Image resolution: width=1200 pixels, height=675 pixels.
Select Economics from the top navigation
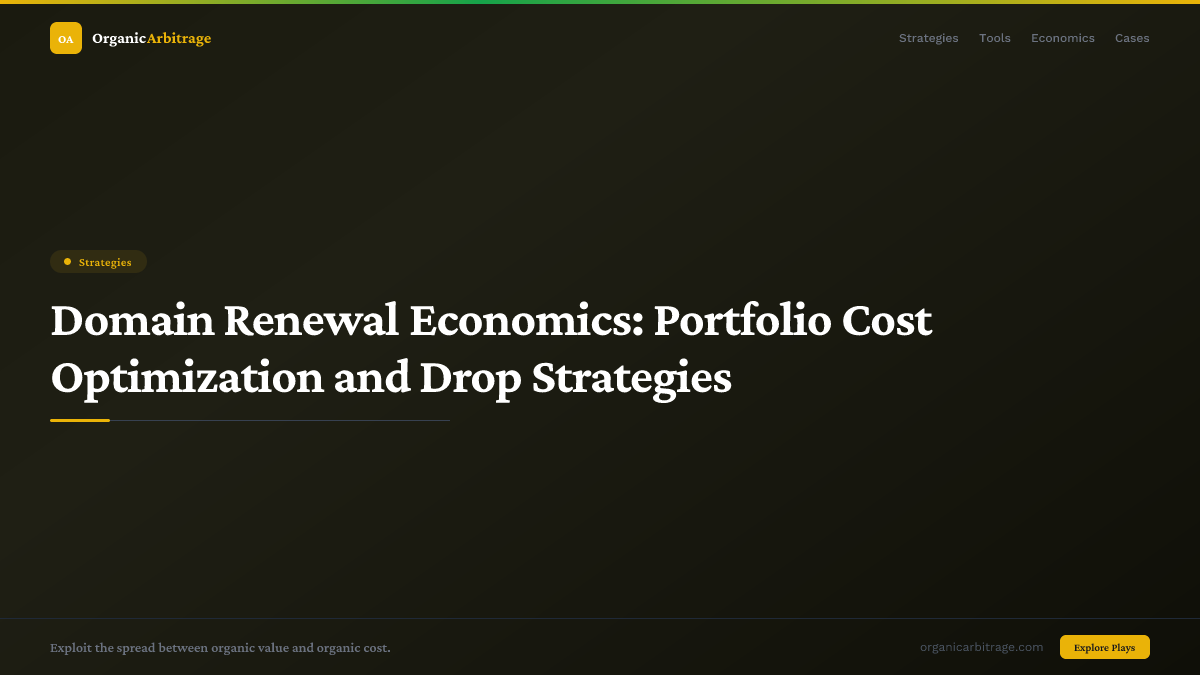pos(1063,38)
